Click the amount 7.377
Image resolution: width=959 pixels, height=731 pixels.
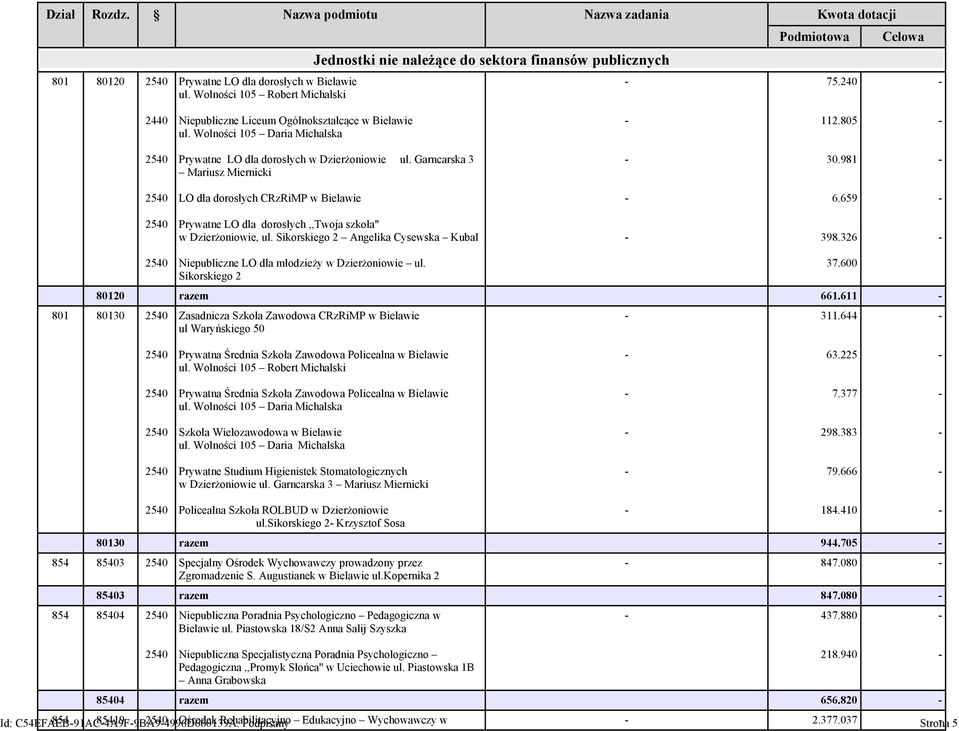point(845,393)
